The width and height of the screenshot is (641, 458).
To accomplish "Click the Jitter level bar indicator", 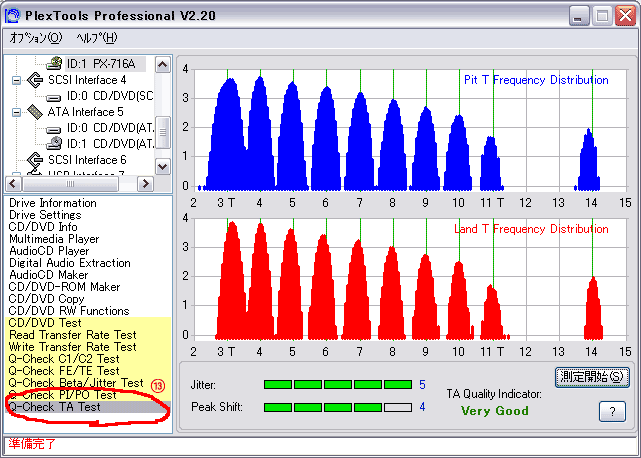I will 338,384.
